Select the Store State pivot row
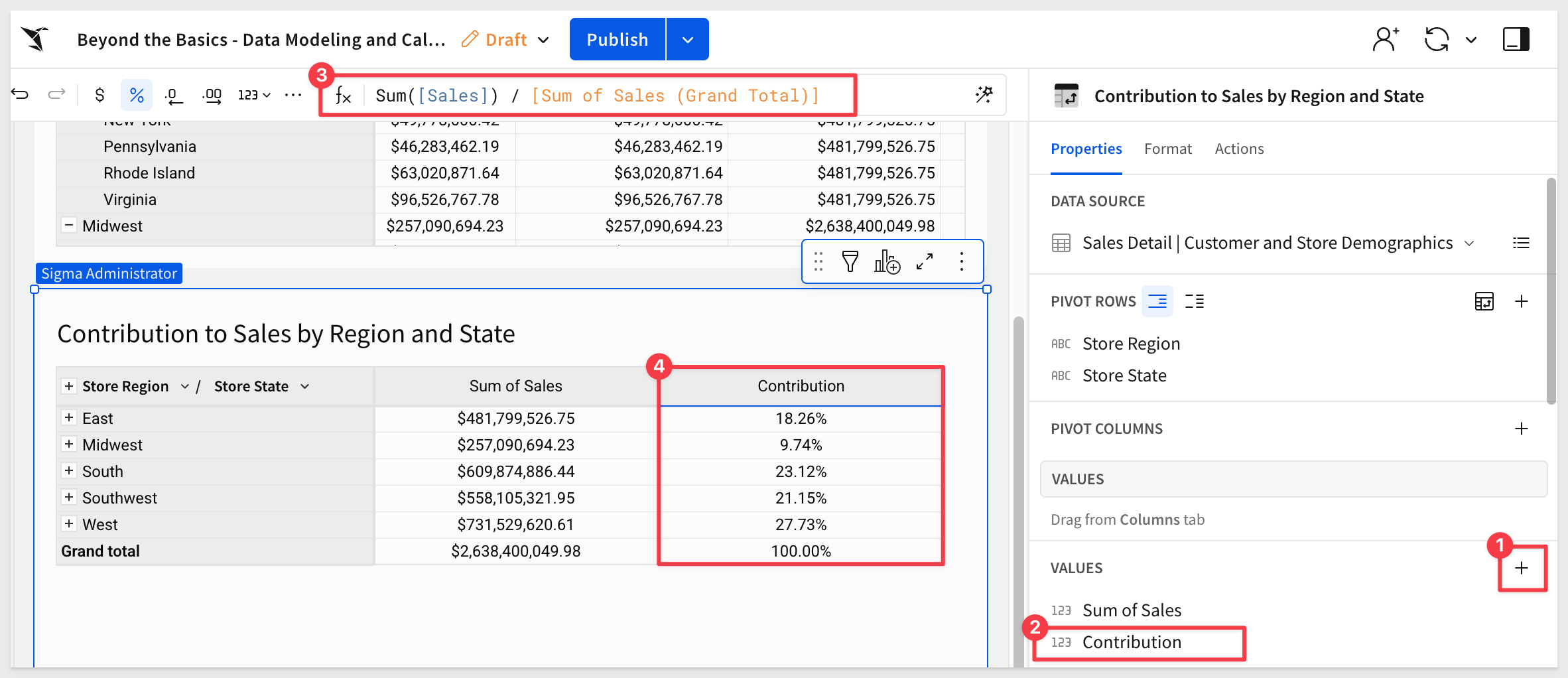The width and height of the screenshot is (1568, 678). 1124,375
